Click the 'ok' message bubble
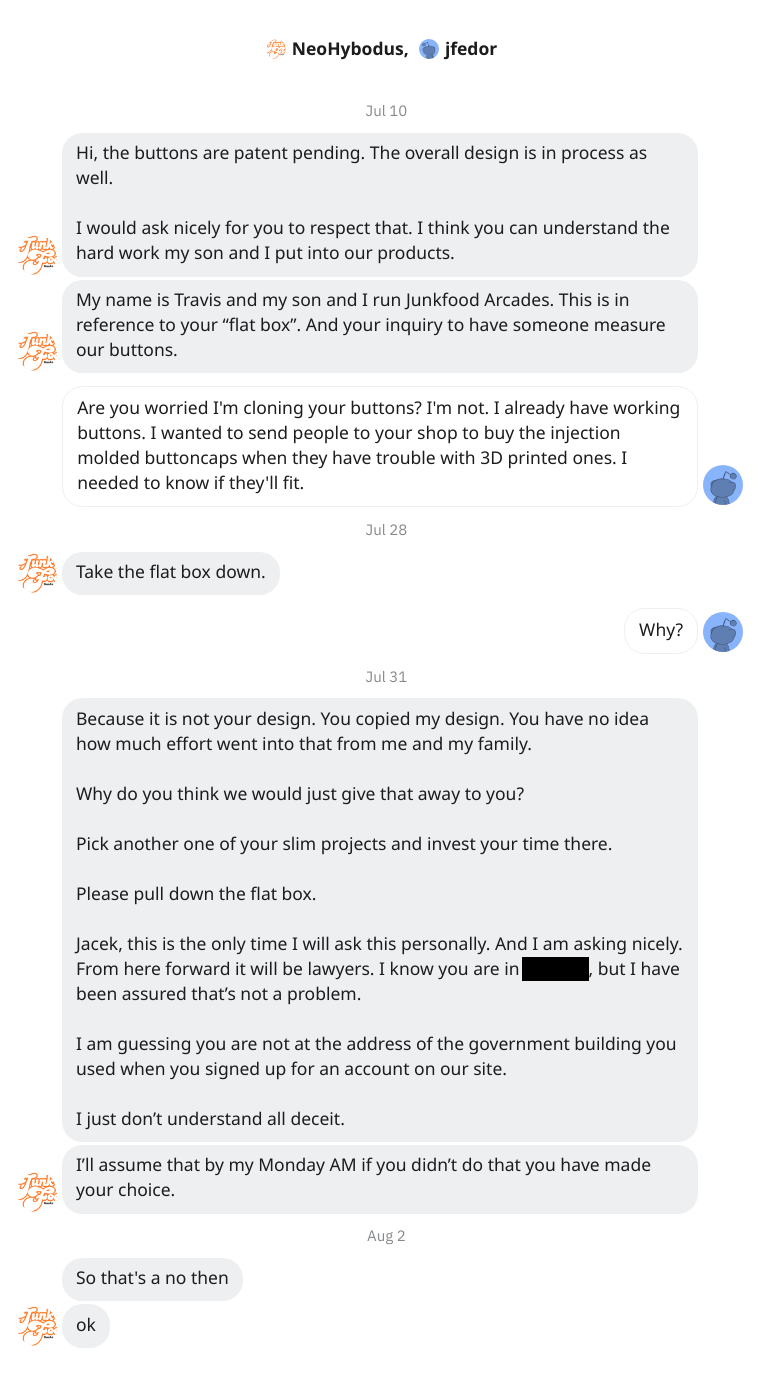Screen dimensions: 778x1374 (x=86, y=1326)
